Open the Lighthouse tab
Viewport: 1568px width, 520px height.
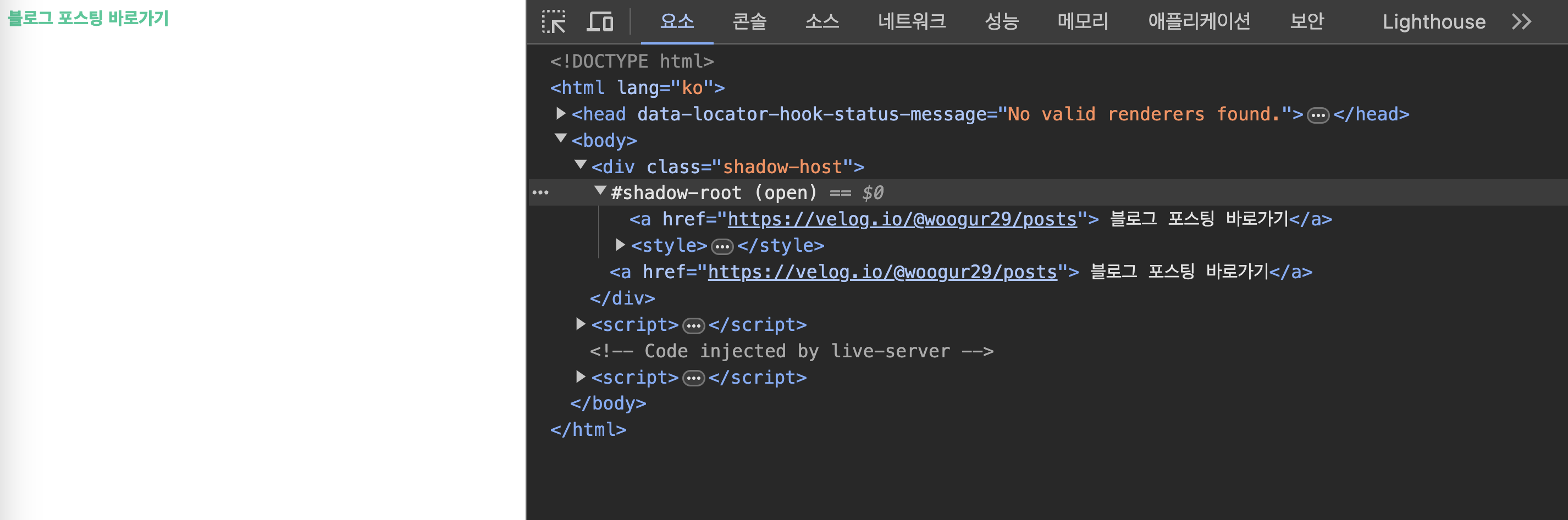[1433, 21]
